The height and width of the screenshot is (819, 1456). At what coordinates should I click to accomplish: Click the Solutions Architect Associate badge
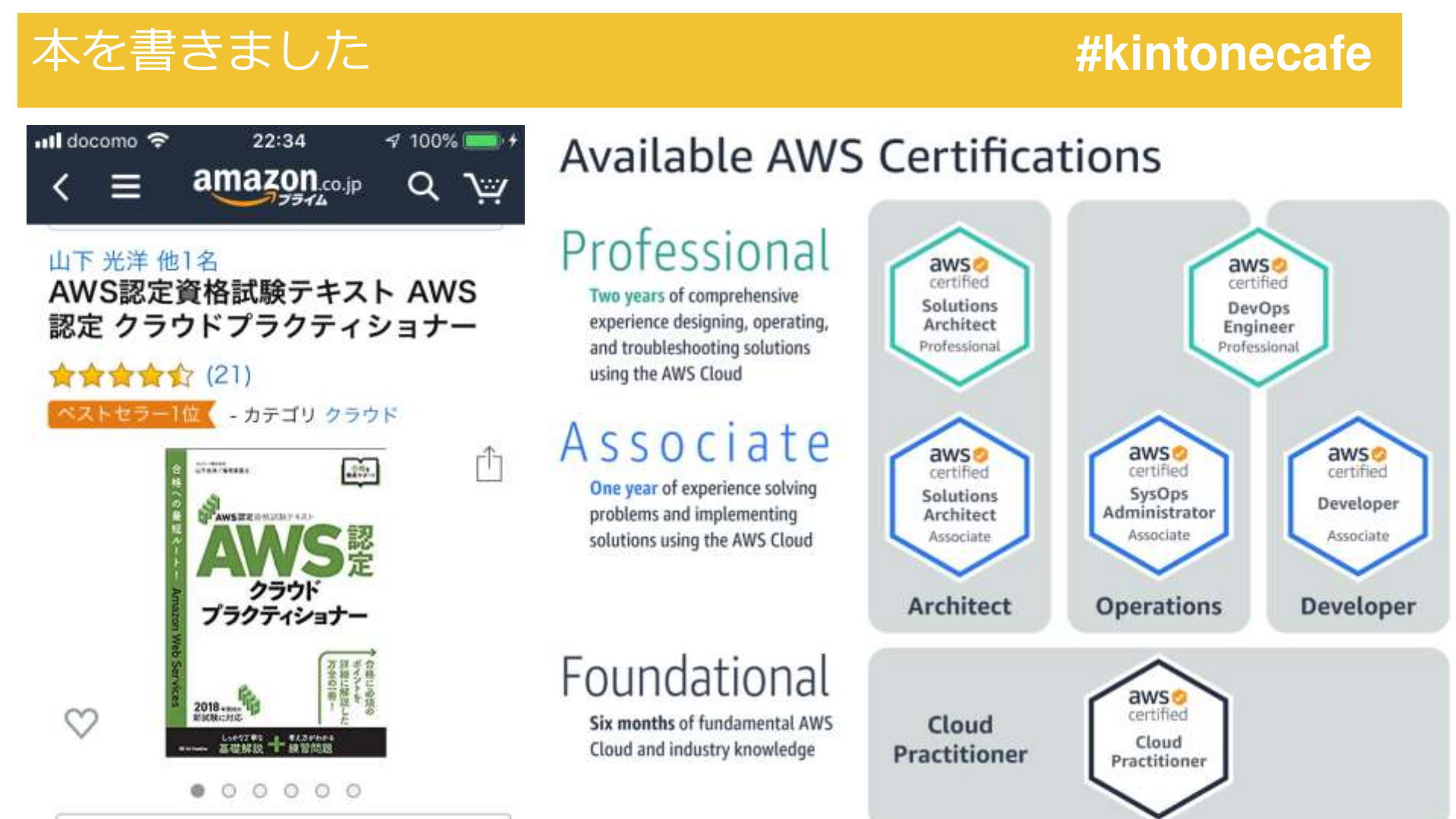(x=959, y=496)
